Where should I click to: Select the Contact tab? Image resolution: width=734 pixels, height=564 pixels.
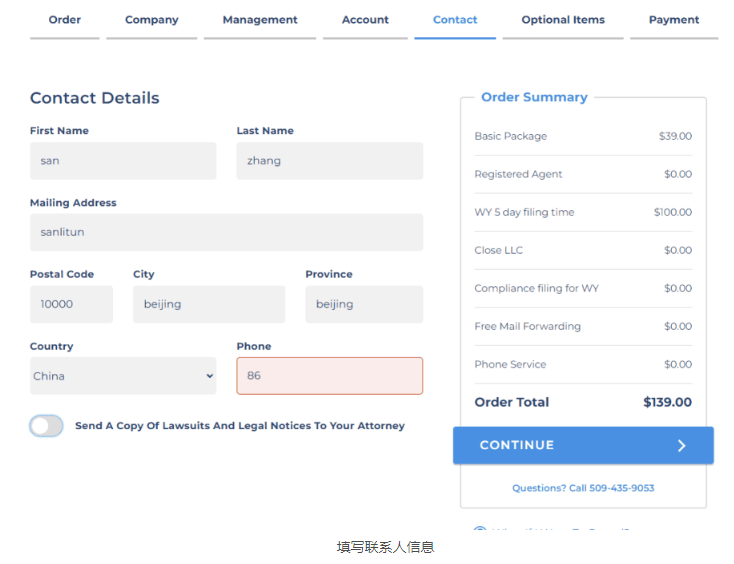[455, 20]
